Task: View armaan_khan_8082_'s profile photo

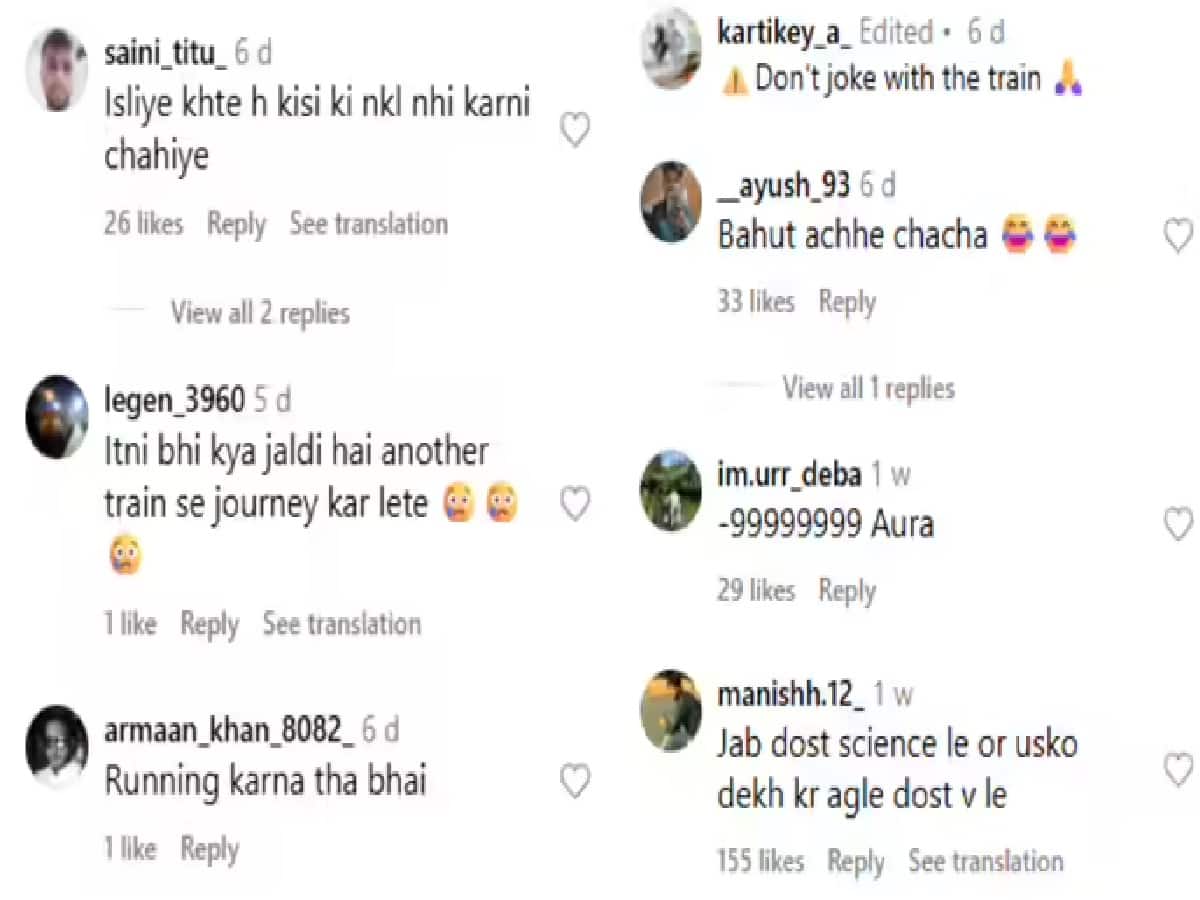Action: (57, 748)
